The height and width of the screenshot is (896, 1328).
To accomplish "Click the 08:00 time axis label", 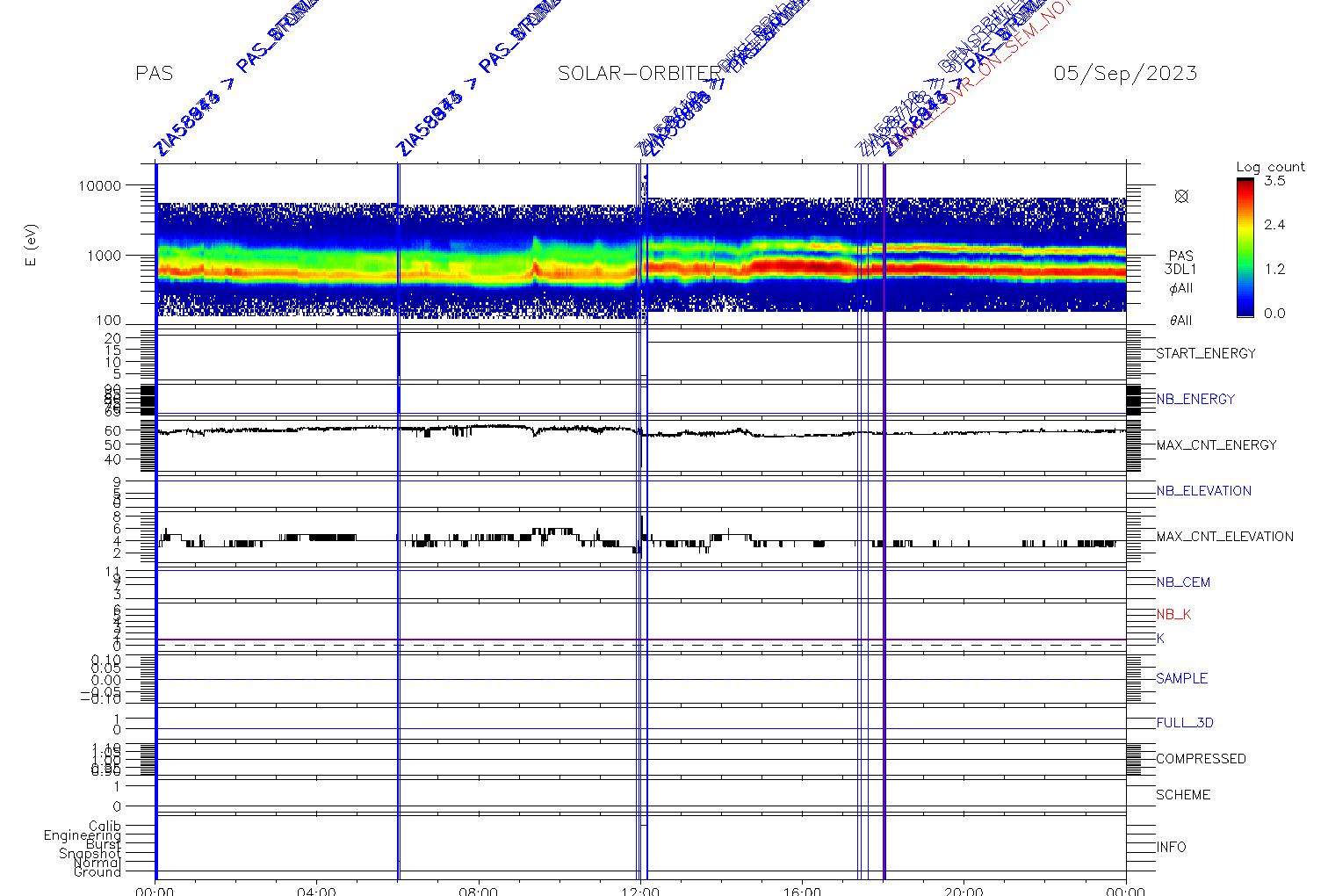I will click(x=479, y=891).
